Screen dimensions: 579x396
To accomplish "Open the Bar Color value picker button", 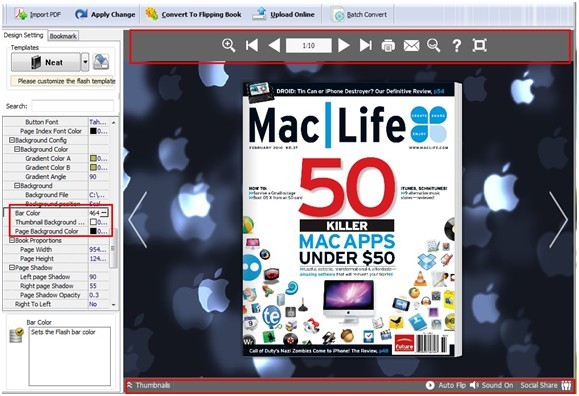I will [x=104, y=213].
